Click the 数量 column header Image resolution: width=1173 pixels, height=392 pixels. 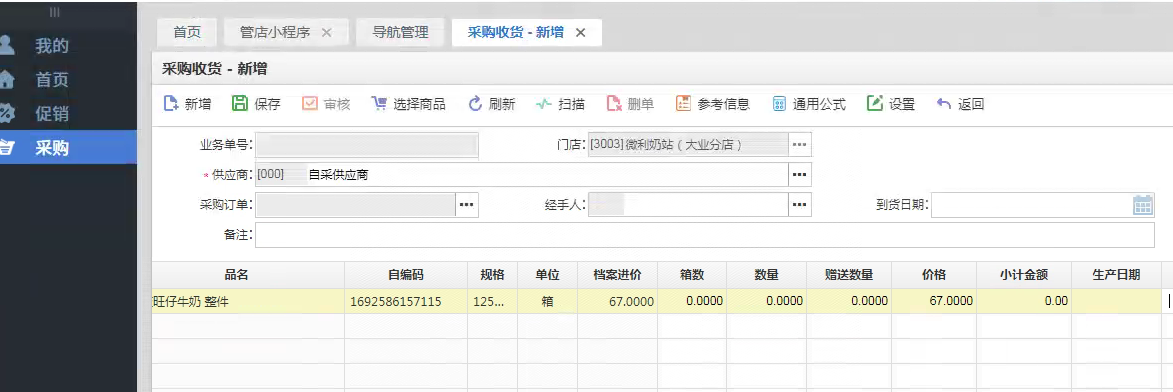767,275
